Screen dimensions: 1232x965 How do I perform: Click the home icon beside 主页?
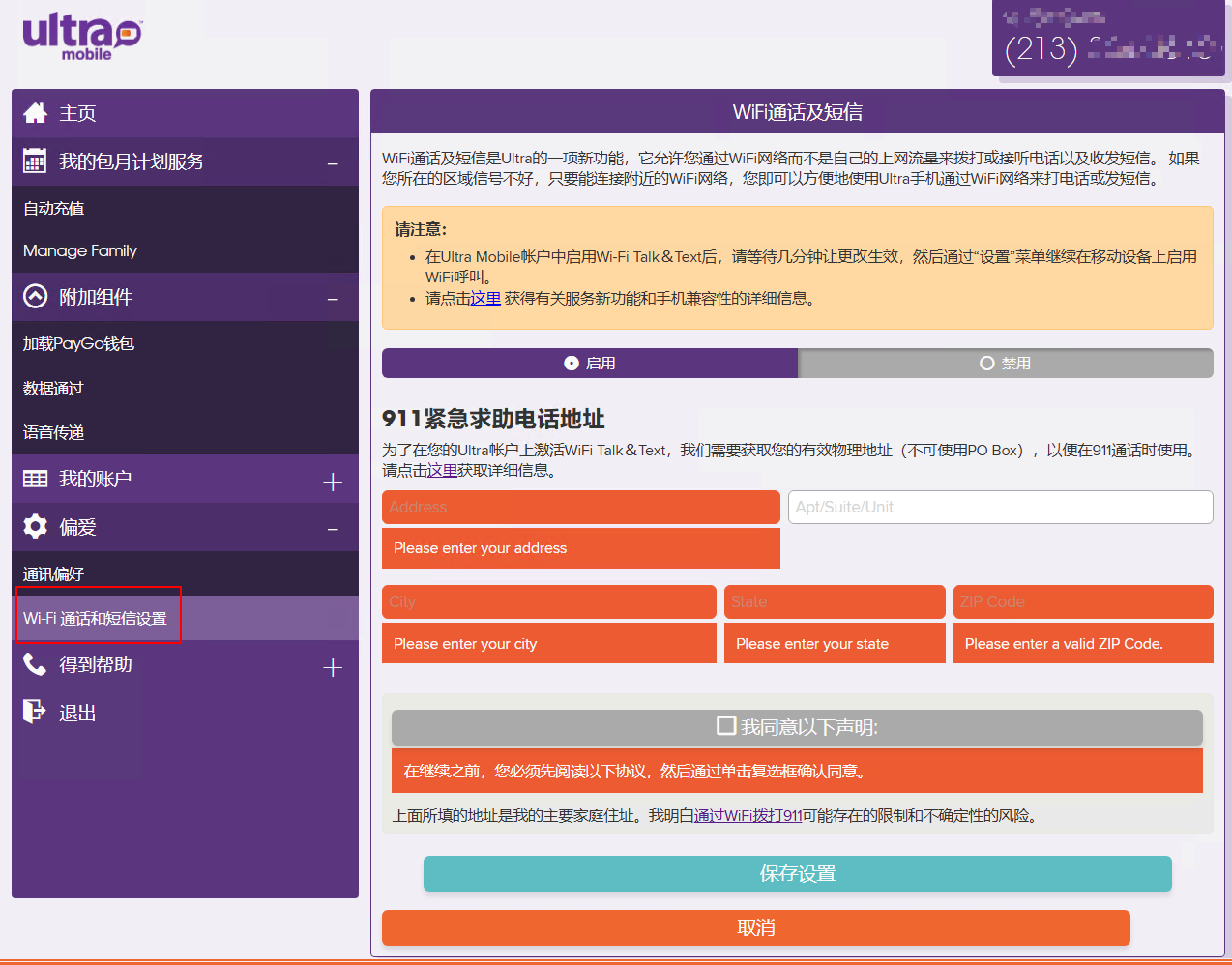(36, 113)
